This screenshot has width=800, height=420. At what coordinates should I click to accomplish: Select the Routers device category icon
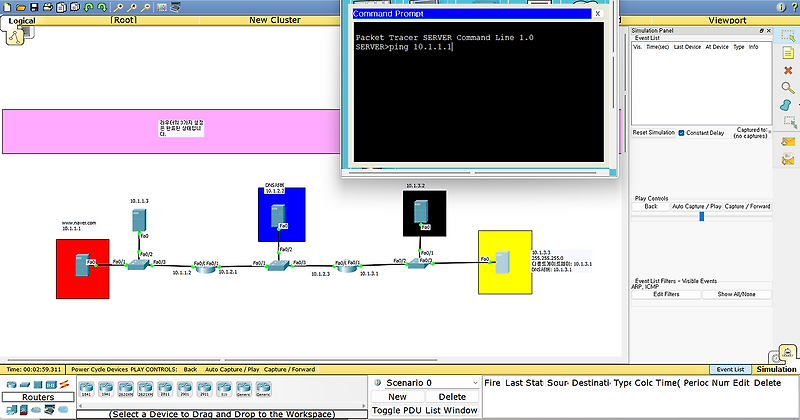[x=11, y=385]
